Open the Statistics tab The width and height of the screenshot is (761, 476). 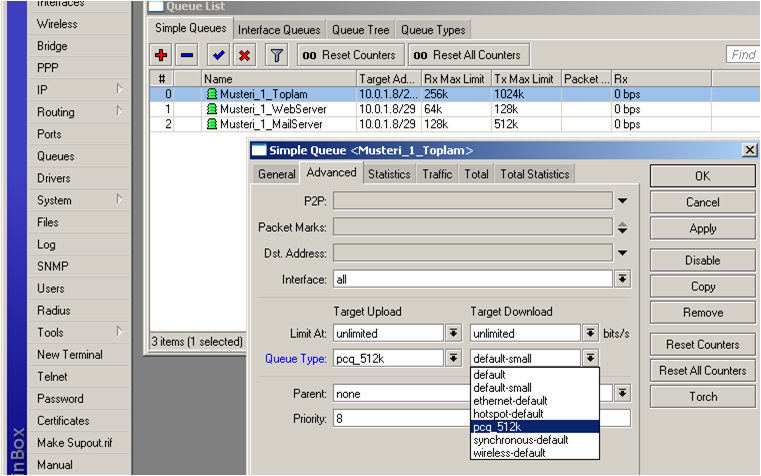(x=389, y=174)
